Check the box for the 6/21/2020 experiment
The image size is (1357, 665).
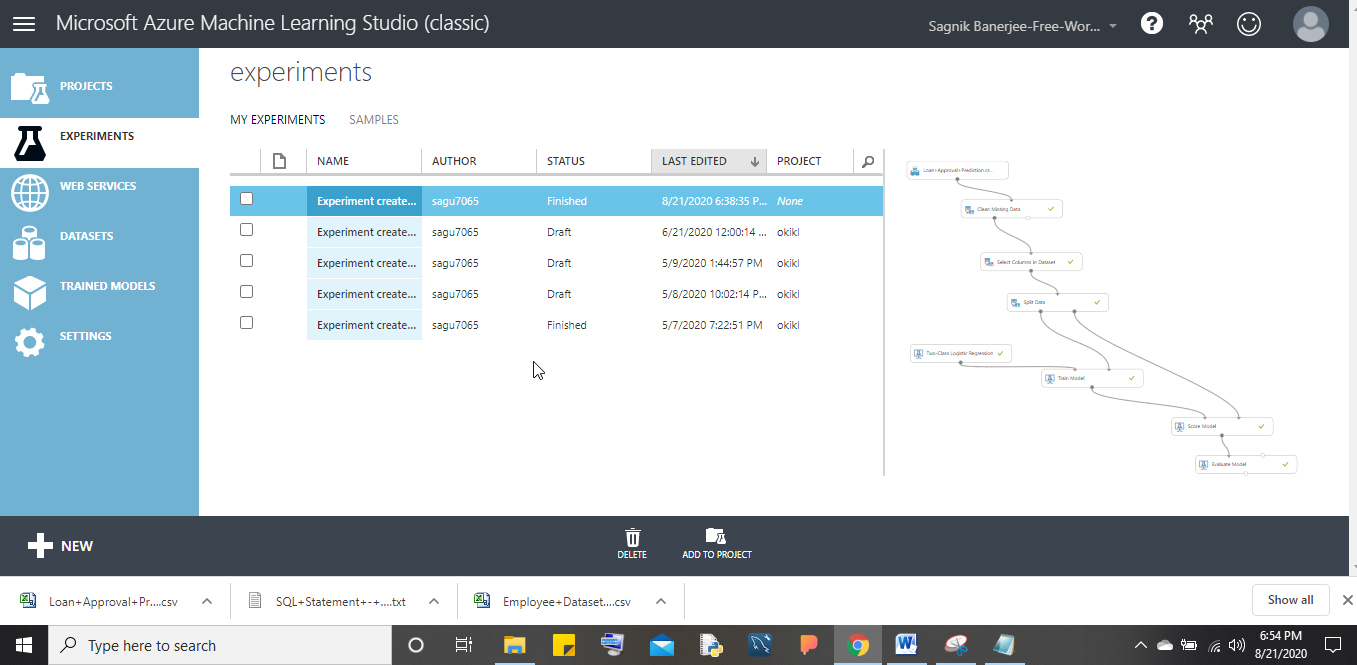point(247,230)
